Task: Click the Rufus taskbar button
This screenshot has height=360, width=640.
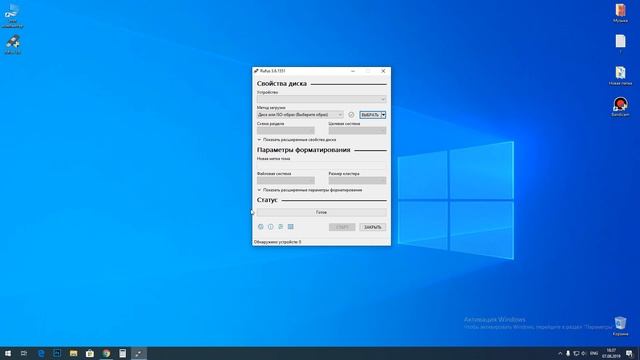Action: tap(139, 353)
